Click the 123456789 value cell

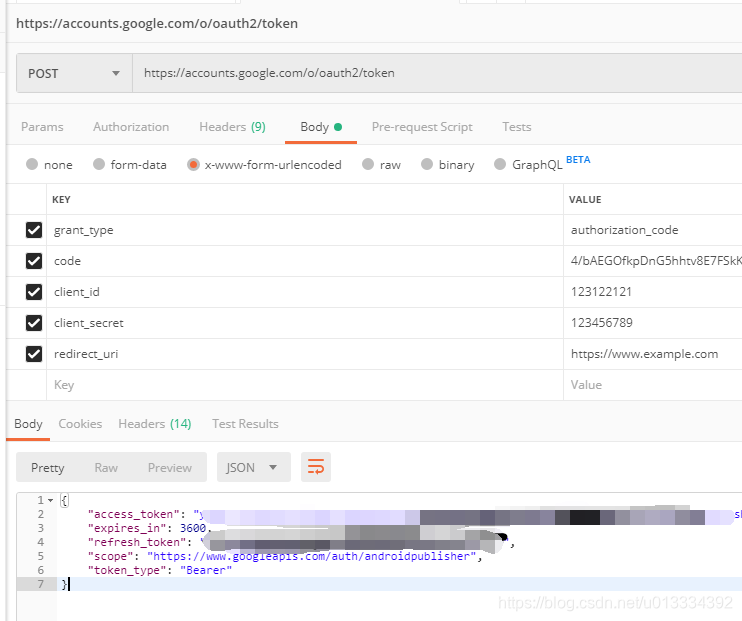[653, 323]
